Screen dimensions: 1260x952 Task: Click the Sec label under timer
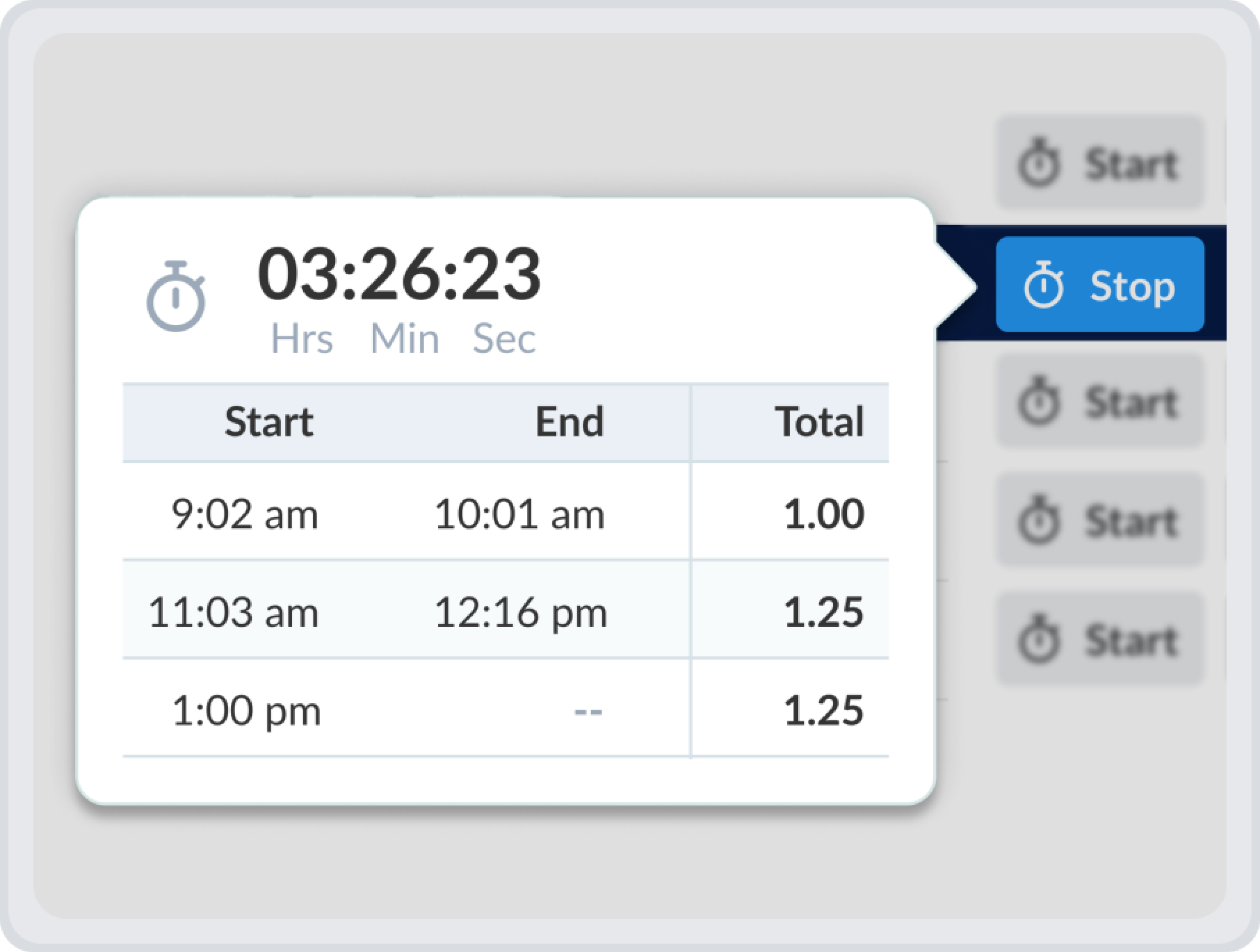pyautogui.click(x=504, y=339)
